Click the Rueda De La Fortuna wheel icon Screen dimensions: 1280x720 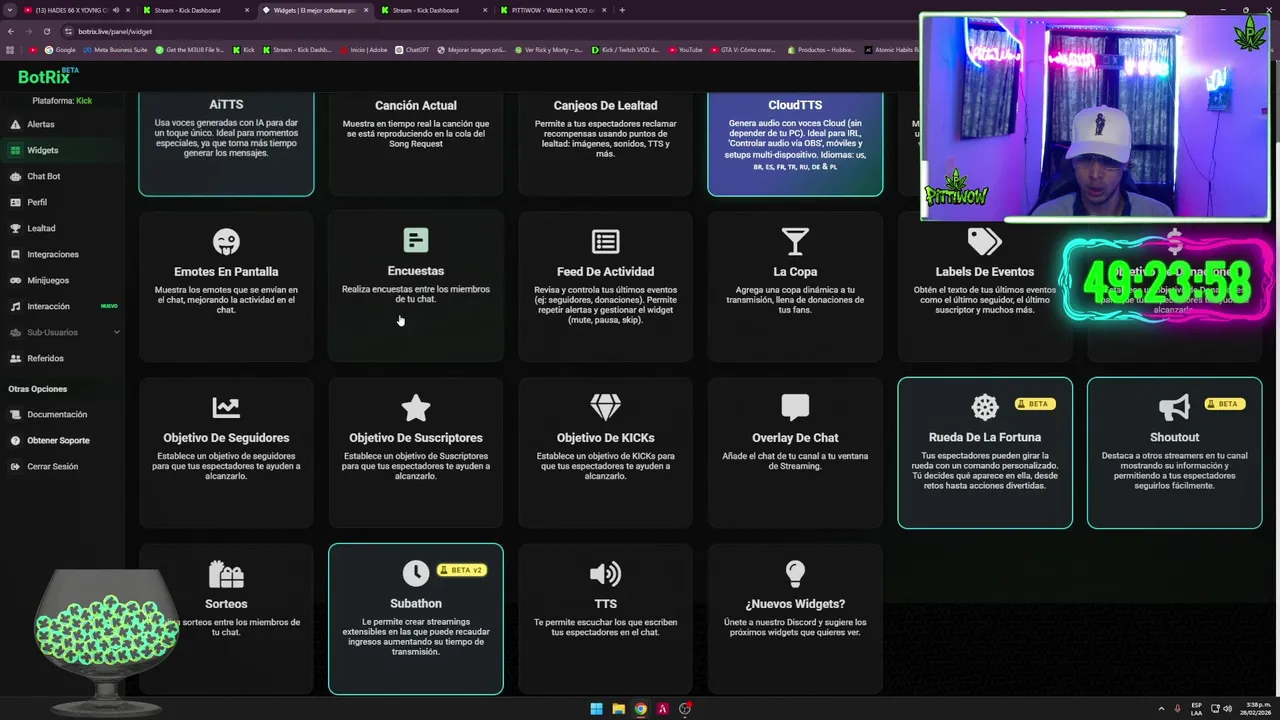tap(985, 407)
